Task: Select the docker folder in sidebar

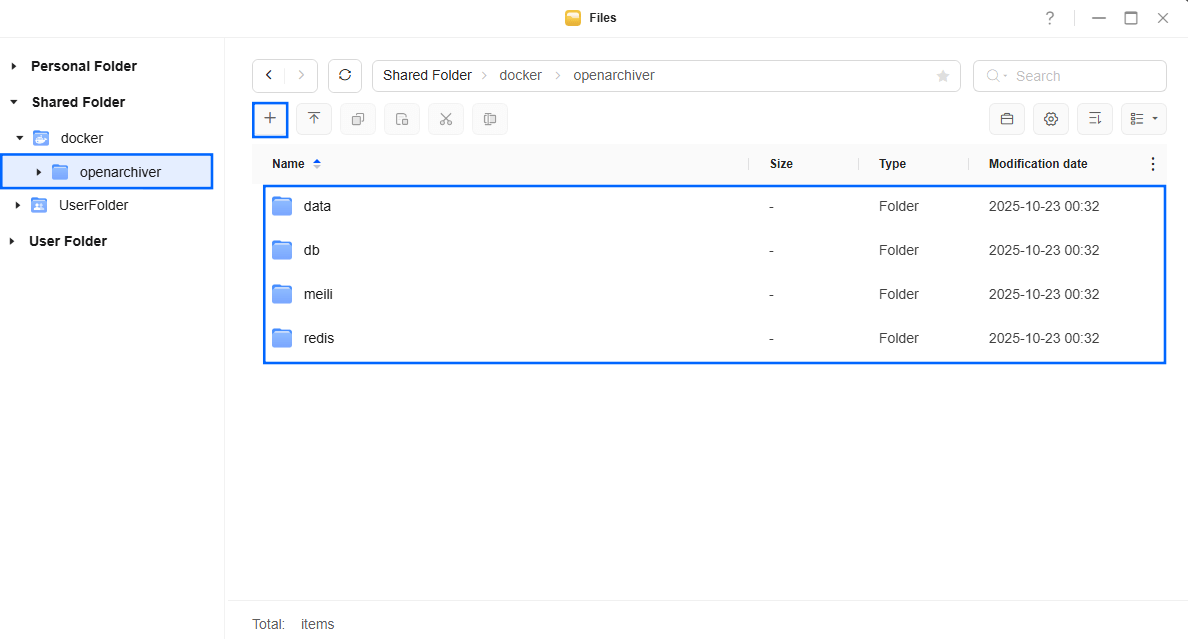Action: pyautogui.click(x=81, y=138)
